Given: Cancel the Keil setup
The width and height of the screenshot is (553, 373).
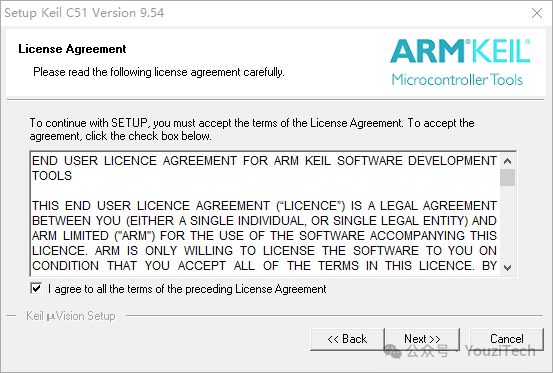Looking at the screenshot, I should pyautogui.click(x=506, y=339).
